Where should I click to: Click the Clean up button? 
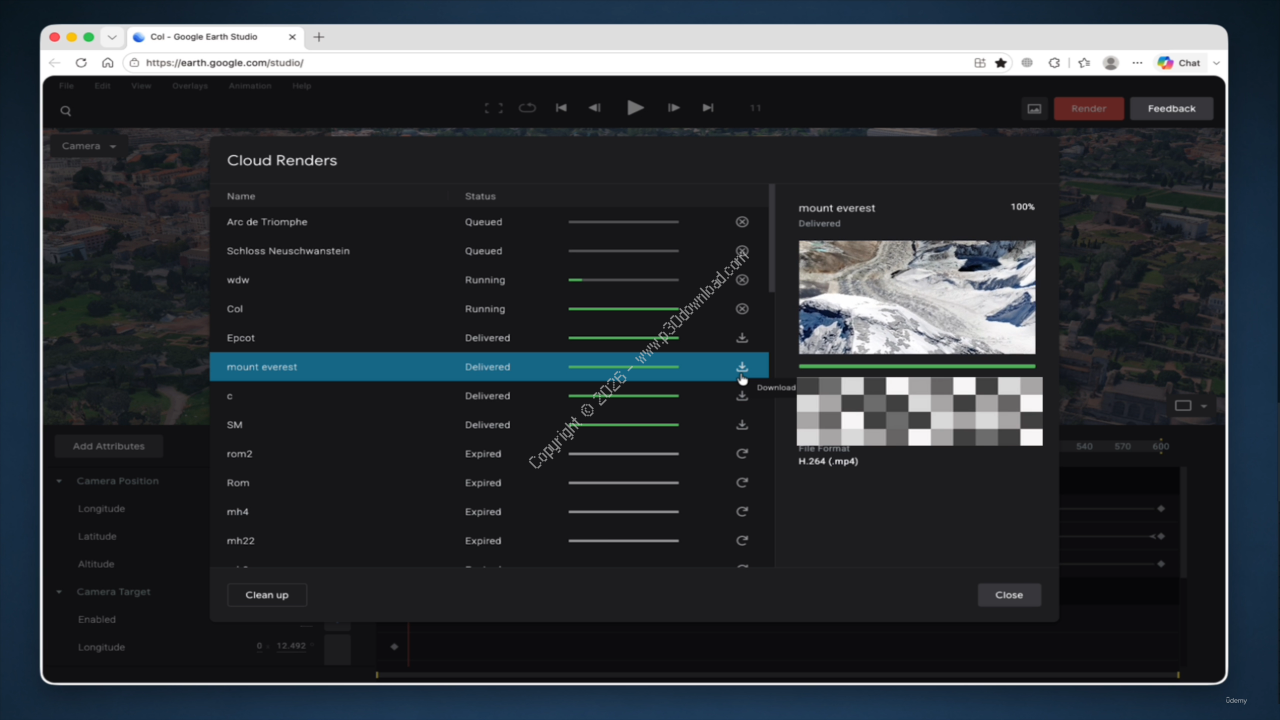point(267,595)
